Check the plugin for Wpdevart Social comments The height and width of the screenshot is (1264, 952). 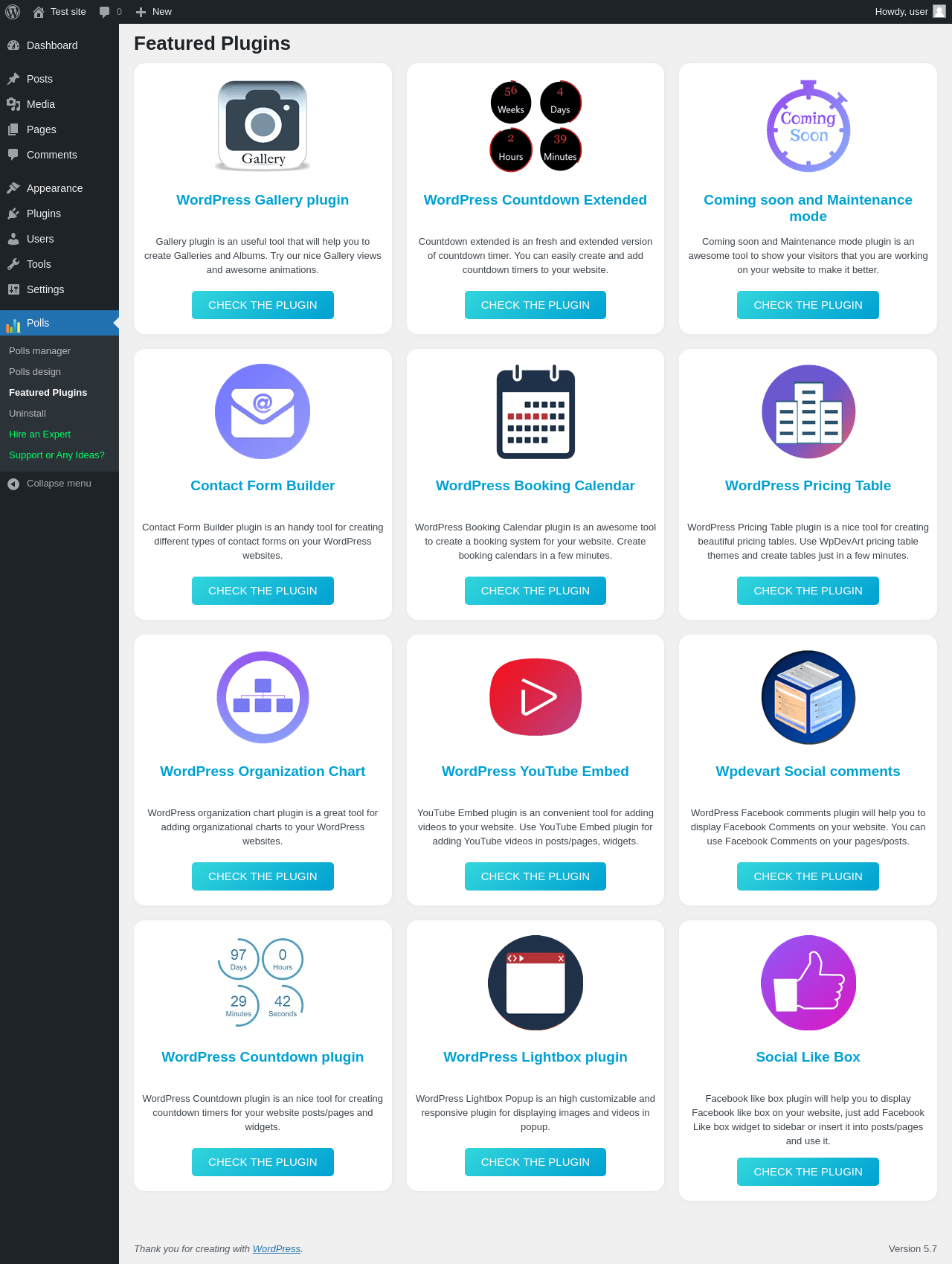click(808, 876)
